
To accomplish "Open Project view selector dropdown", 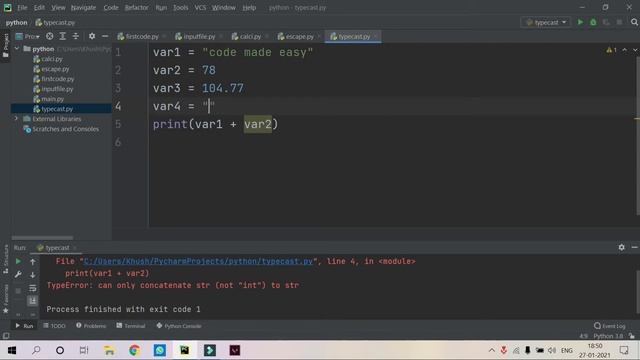I will pyautogui.click(x=27, y=36).
